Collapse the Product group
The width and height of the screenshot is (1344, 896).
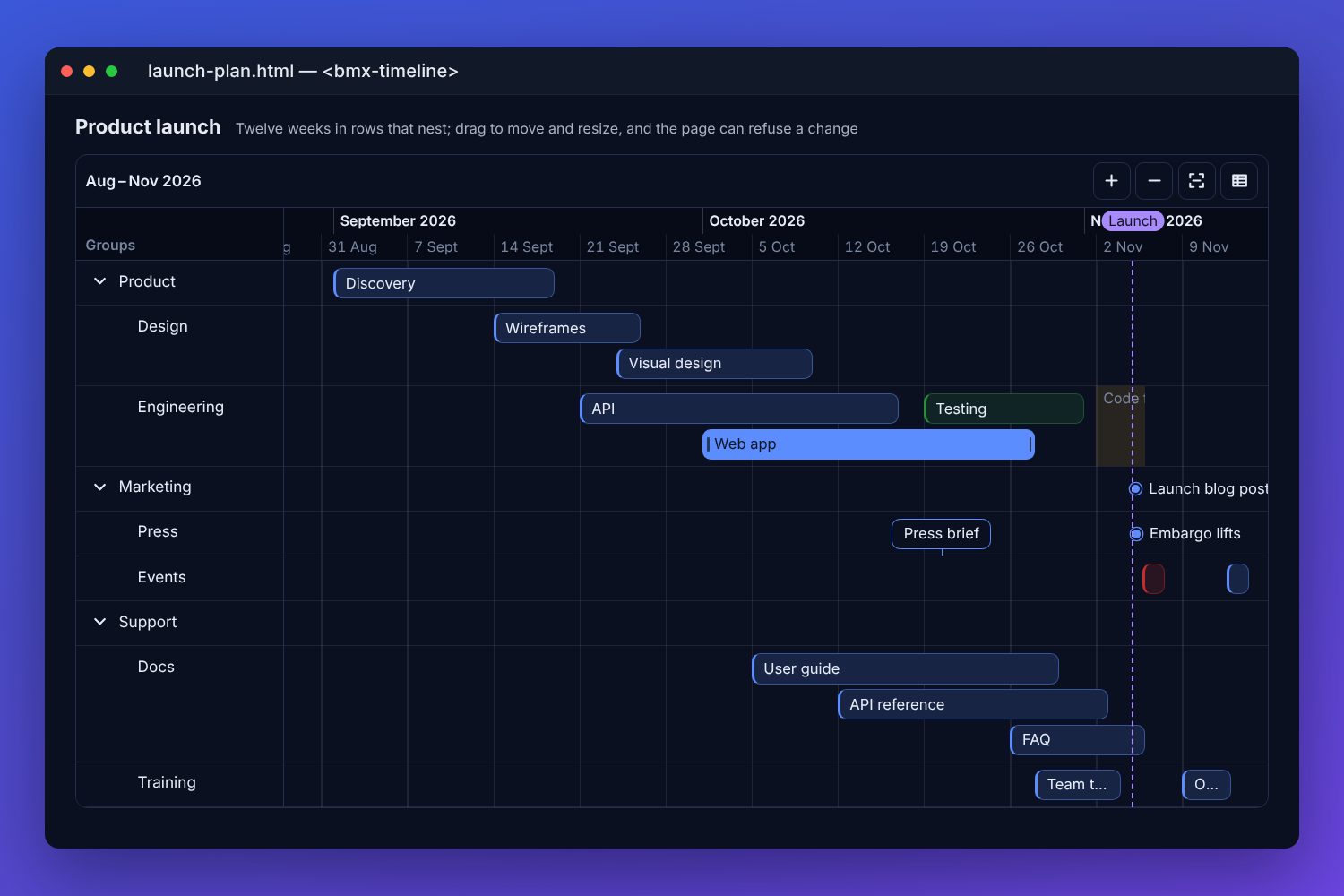(99, 281)
